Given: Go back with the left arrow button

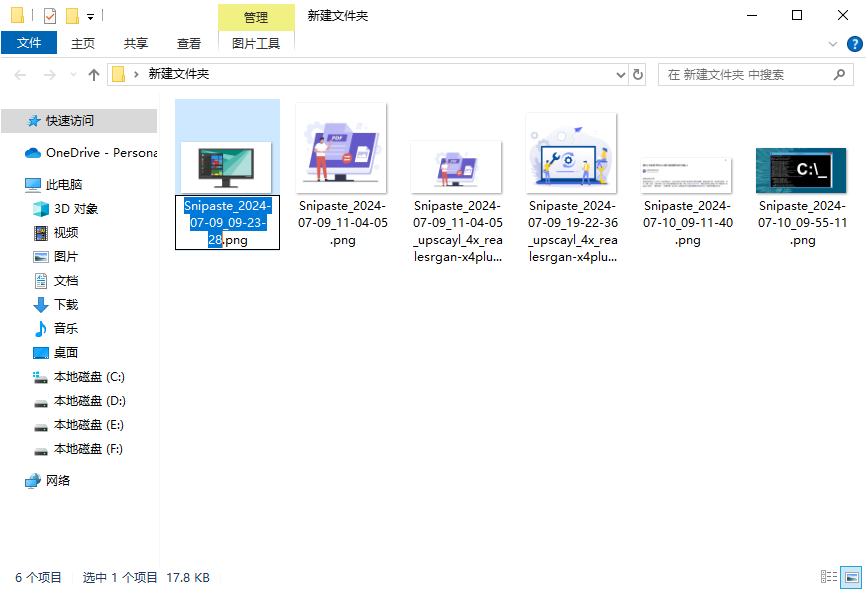Looking at the screenshot, I should [x=20, y=75].
